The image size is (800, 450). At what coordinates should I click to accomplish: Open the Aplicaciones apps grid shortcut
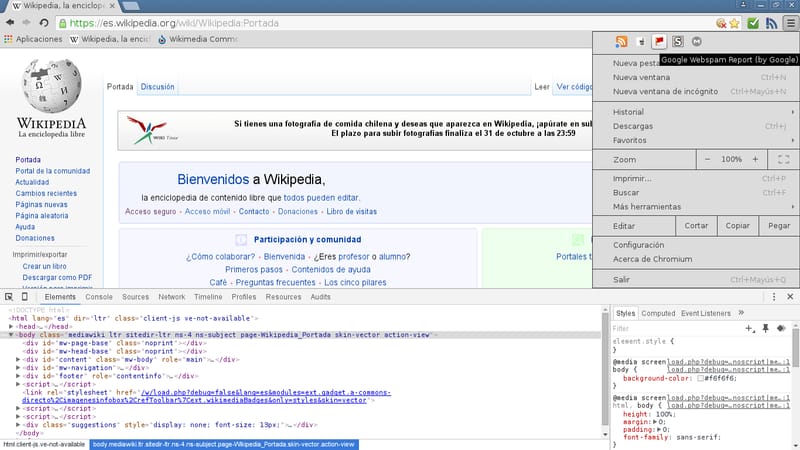33,39
